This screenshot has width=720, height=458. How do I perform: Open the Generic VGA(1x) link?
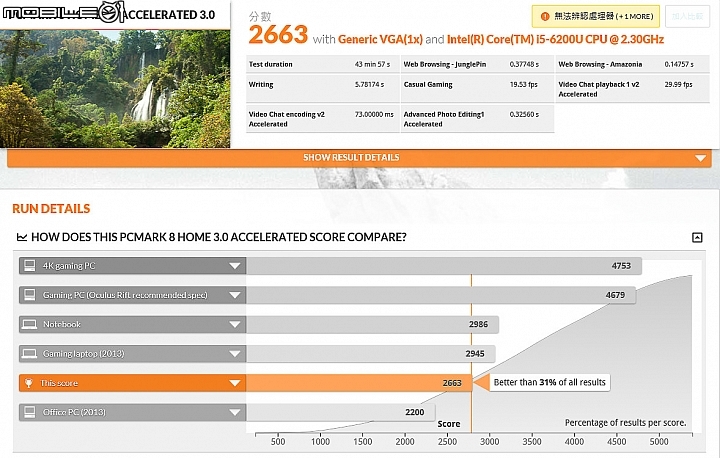point(380,40)
